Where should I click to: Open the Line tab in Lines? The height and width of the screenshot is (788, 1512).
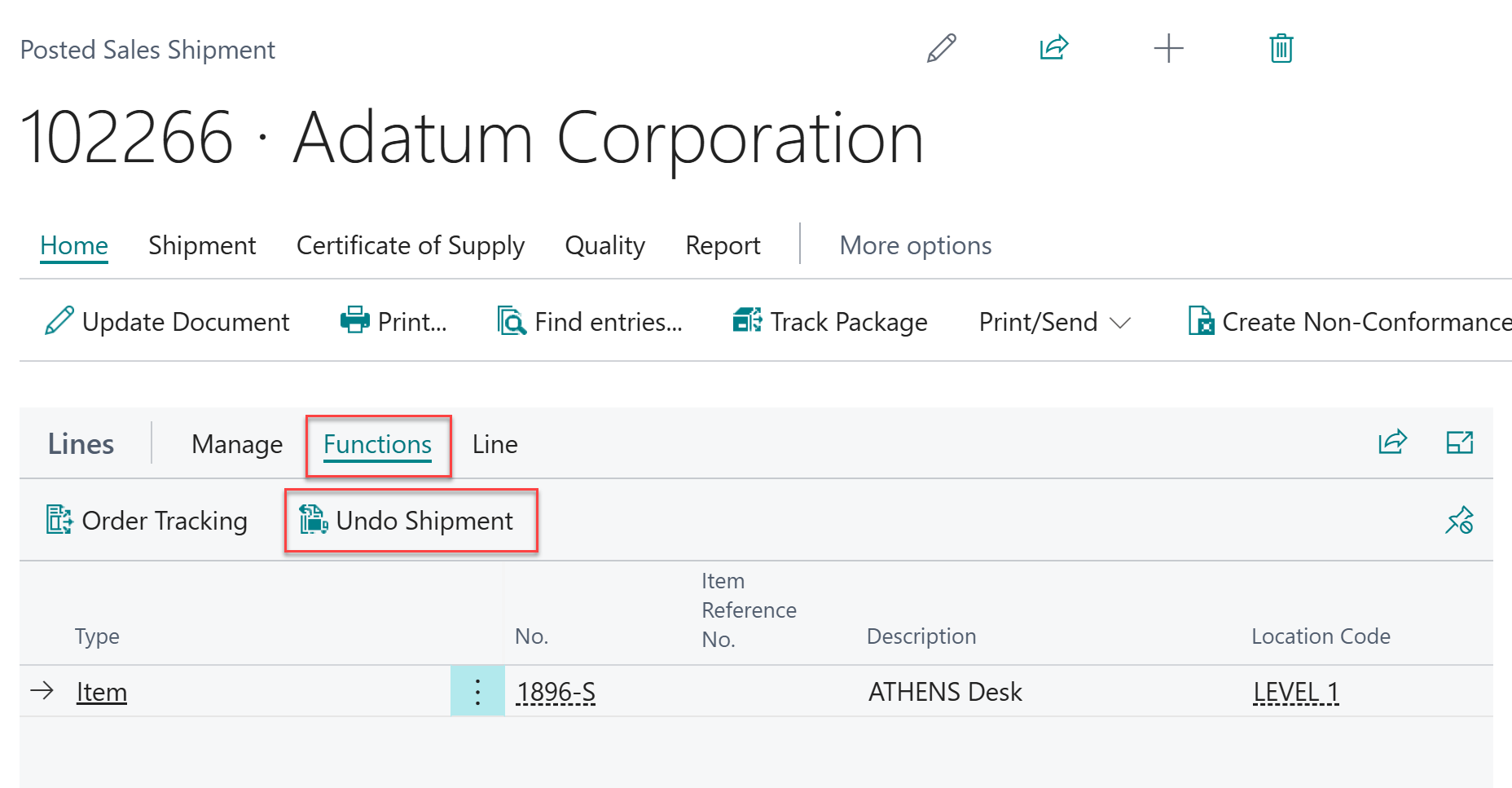[494, 444]
